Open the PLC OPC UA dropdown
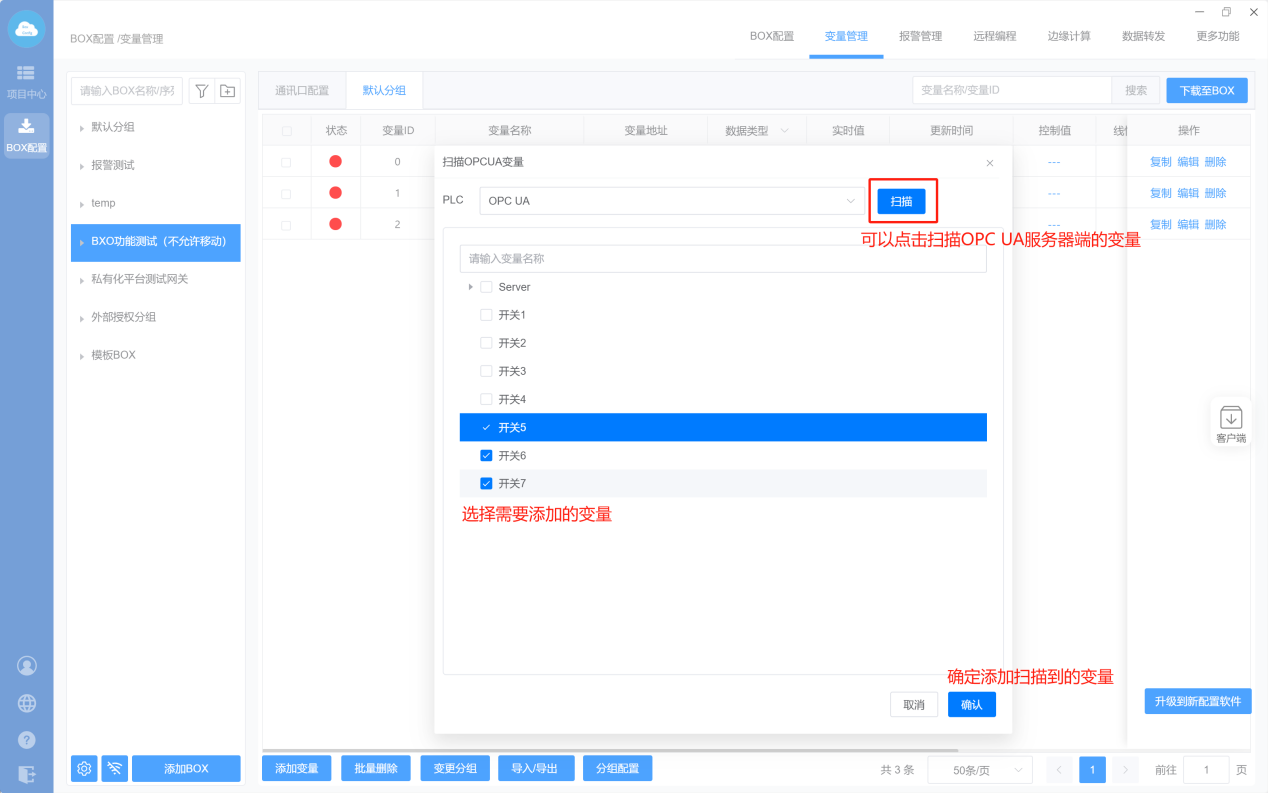1268x793 pixels. coord(670,201)
